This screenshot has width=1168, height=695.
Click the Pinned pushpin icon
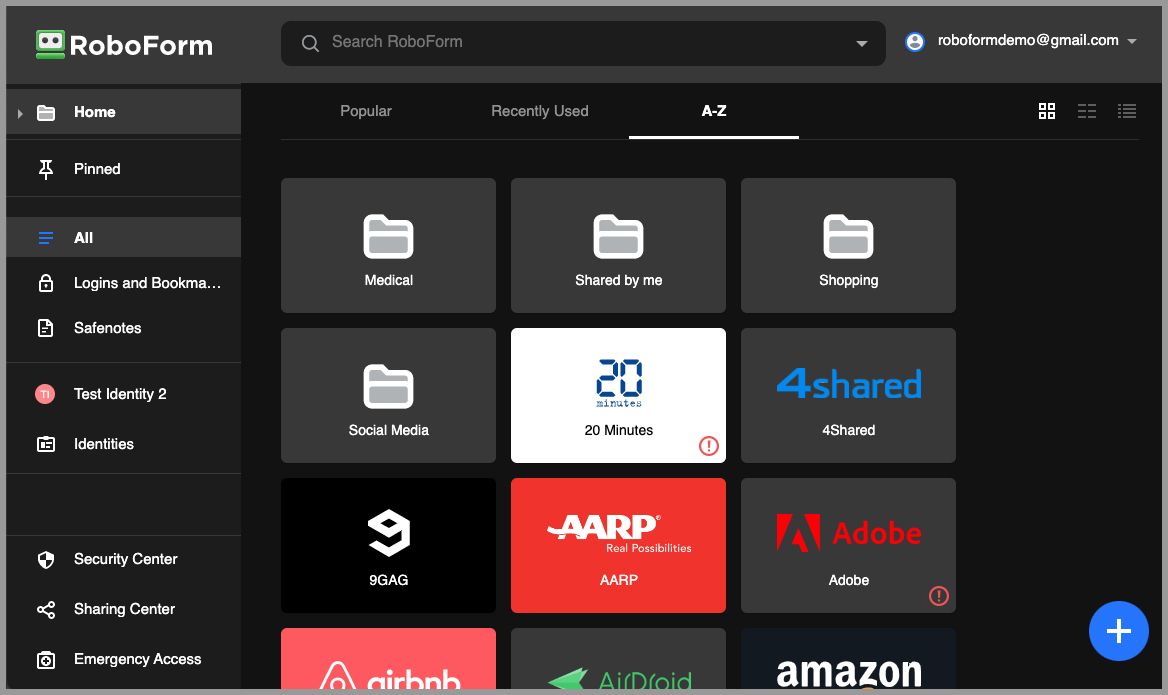(x=45, y=169)
